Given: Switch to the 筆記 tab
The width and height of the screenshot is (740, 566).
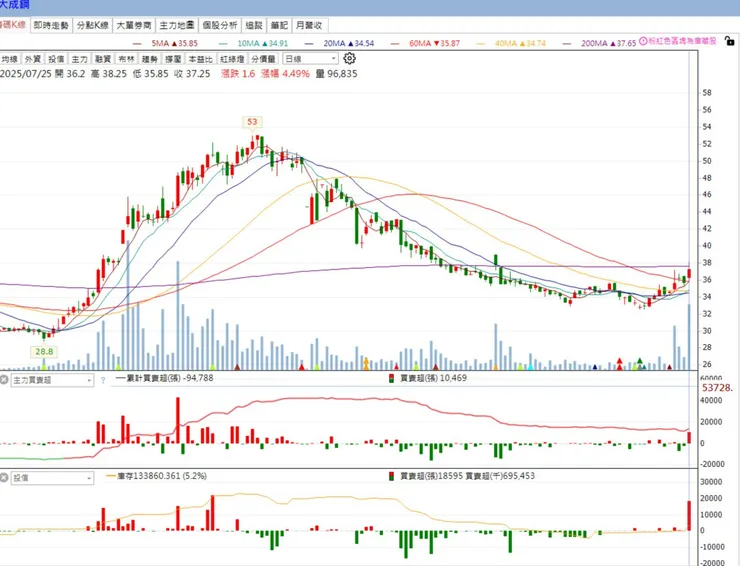Looking at the screenshot, I should [x=279, y=25].
